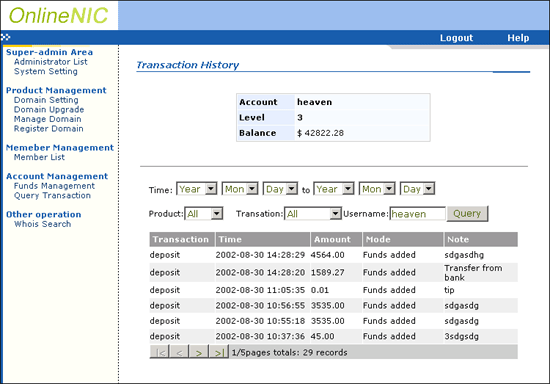This screenshot has width=550, height=384.
Task: Open Manage Domain
Action: coord(47,119)
